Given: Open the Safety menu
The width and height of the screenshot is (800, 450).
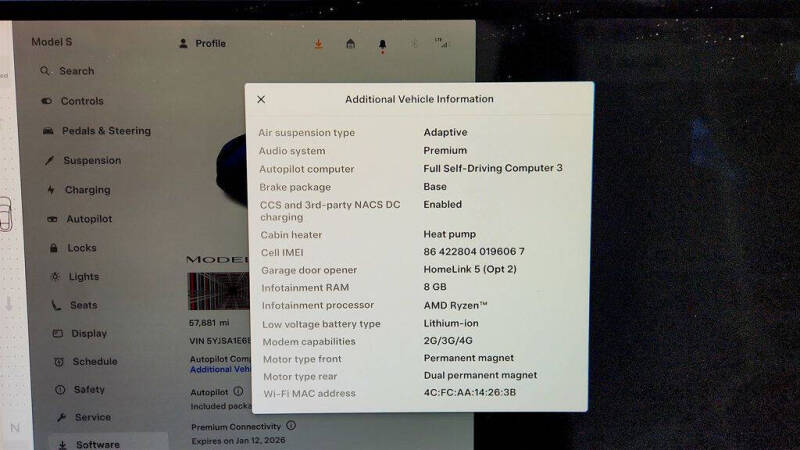Looking at the screenshot, I should pos(80,389).
